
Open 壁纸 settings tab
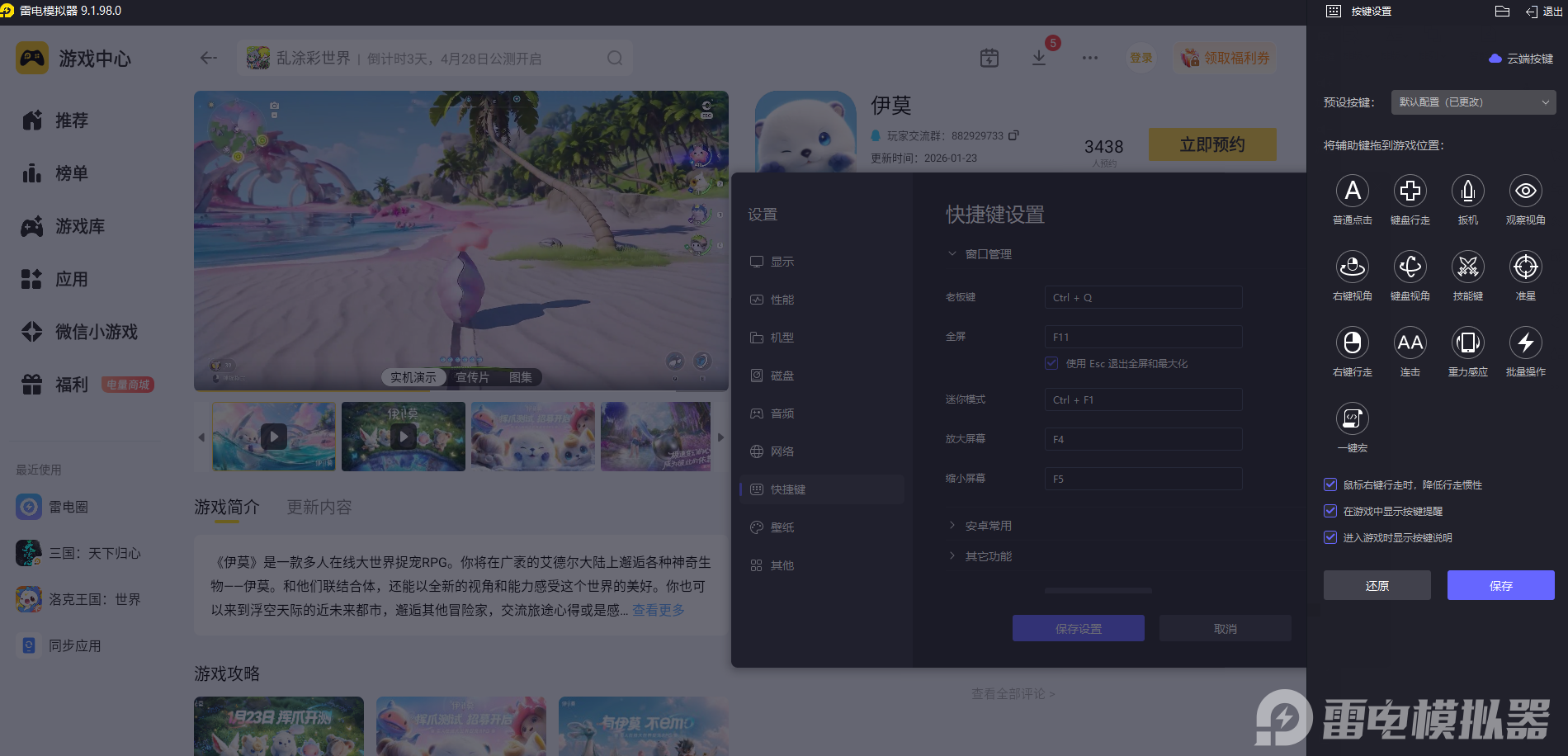(822, 527)
